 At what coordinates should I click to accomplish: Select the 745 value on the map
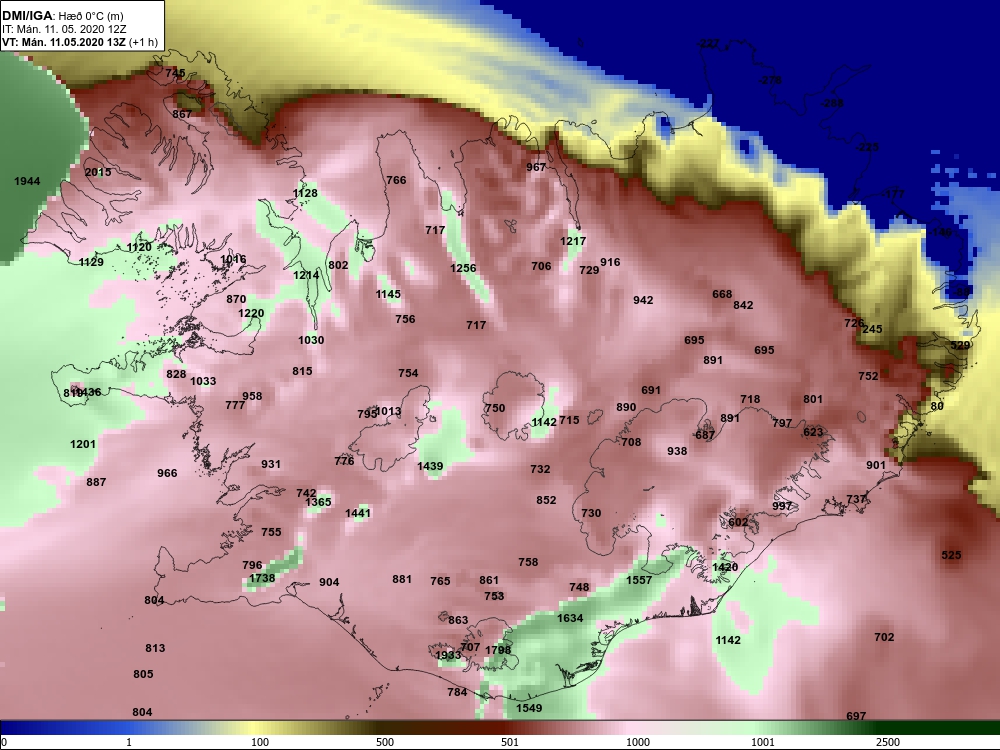175,73
